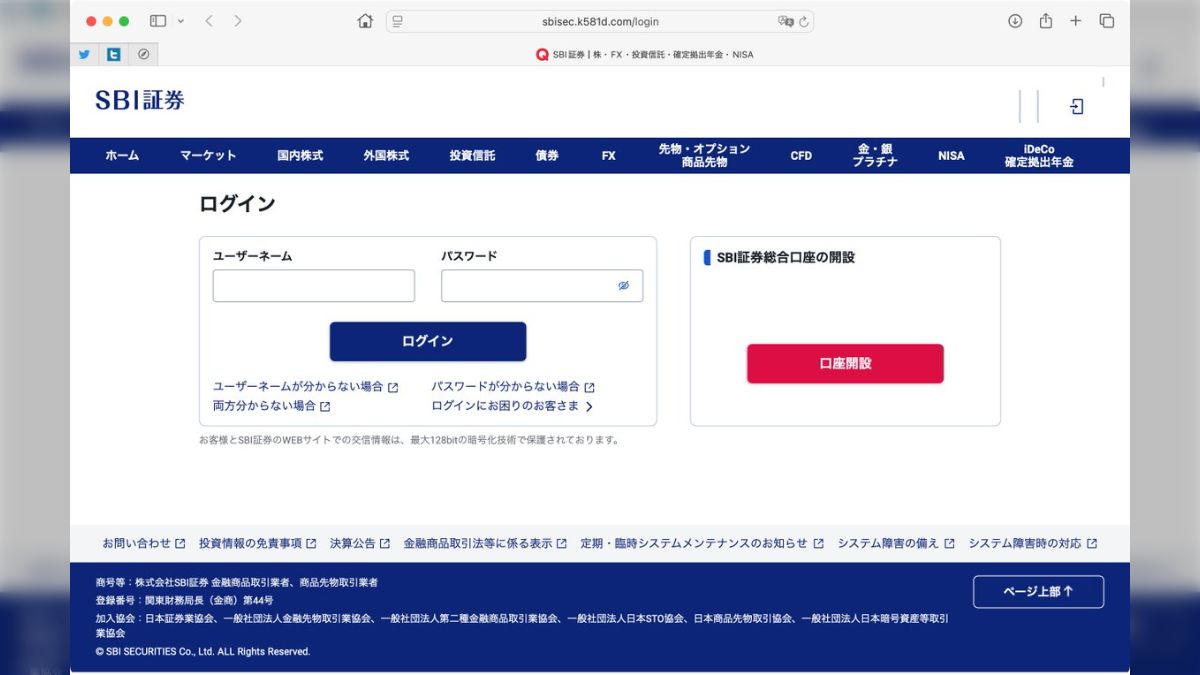
Task: Click the chevron after ログインにお困りのお客さま
Action: (x=589, y=407)
